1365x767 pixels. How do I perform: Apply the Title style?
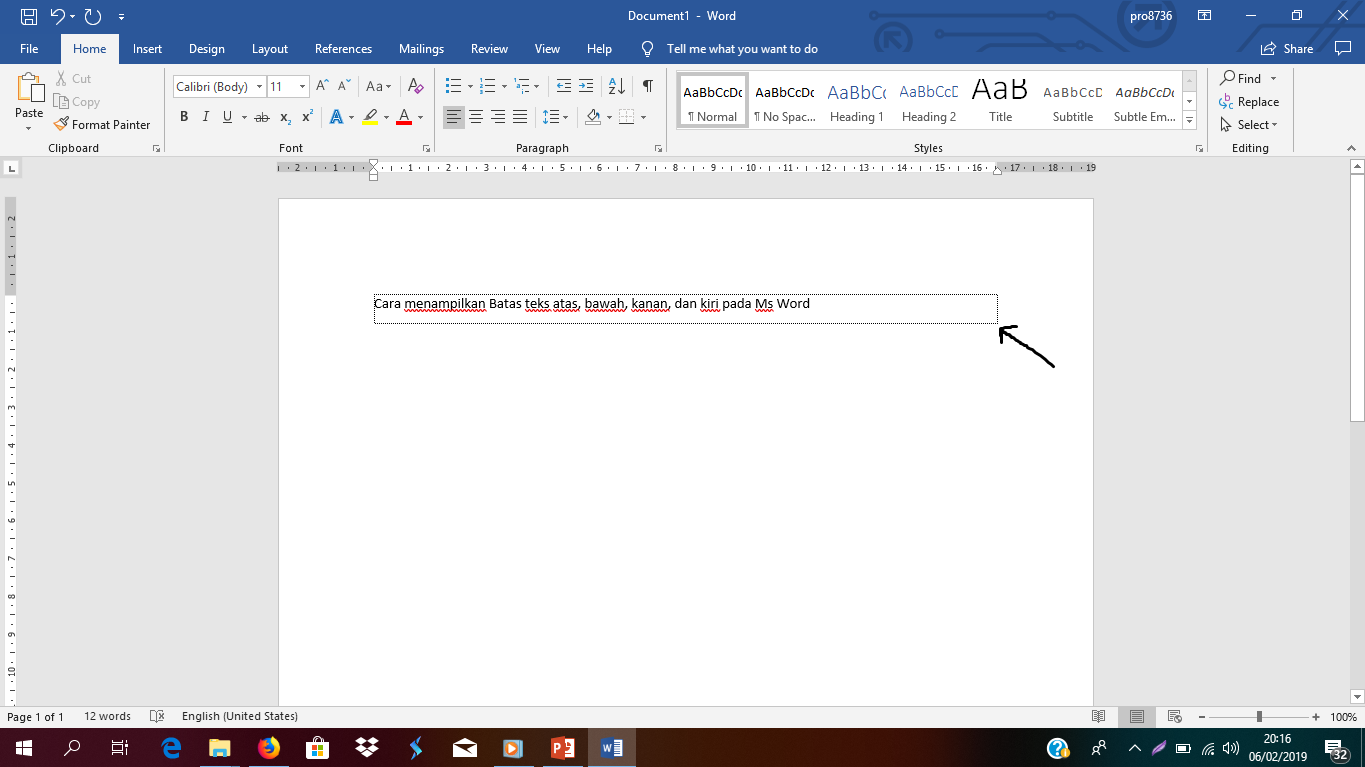coord(1000,101)
